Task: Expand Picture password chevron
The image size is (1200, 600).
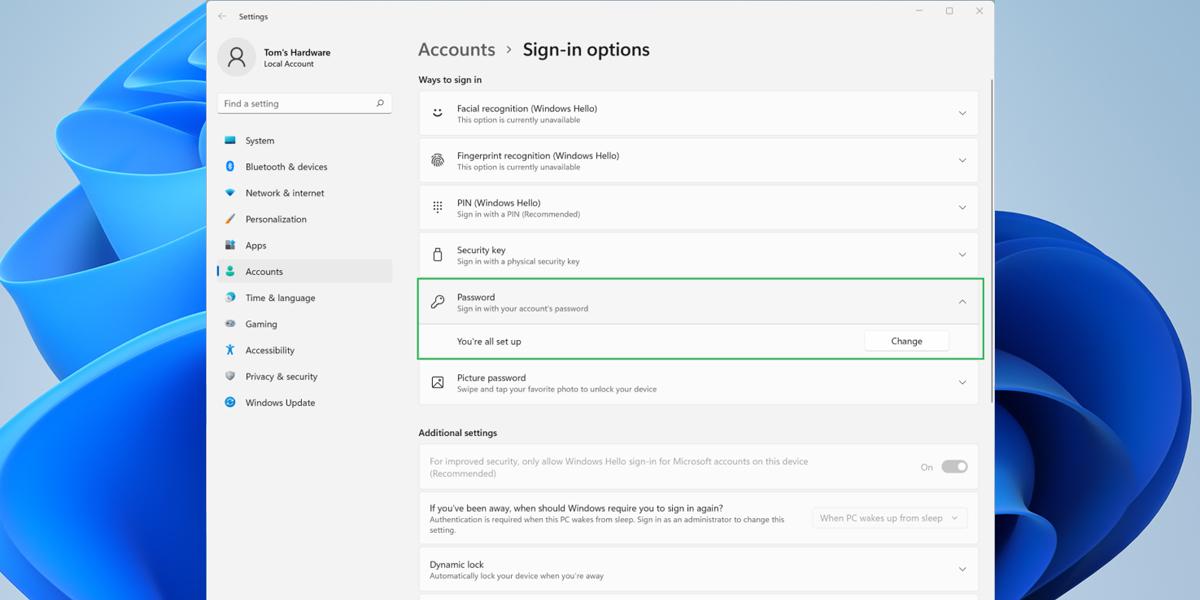Action: click(x=963, y=383)
